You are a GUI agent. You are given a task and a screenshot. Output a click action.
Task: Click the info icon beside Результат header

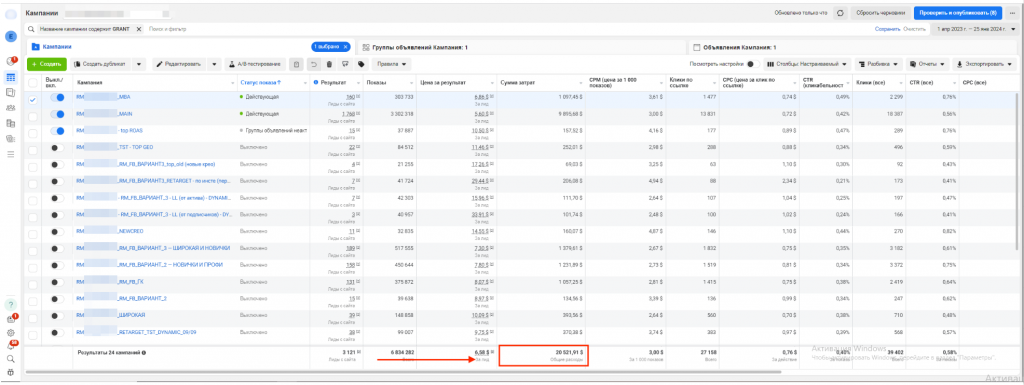(316, 82)
